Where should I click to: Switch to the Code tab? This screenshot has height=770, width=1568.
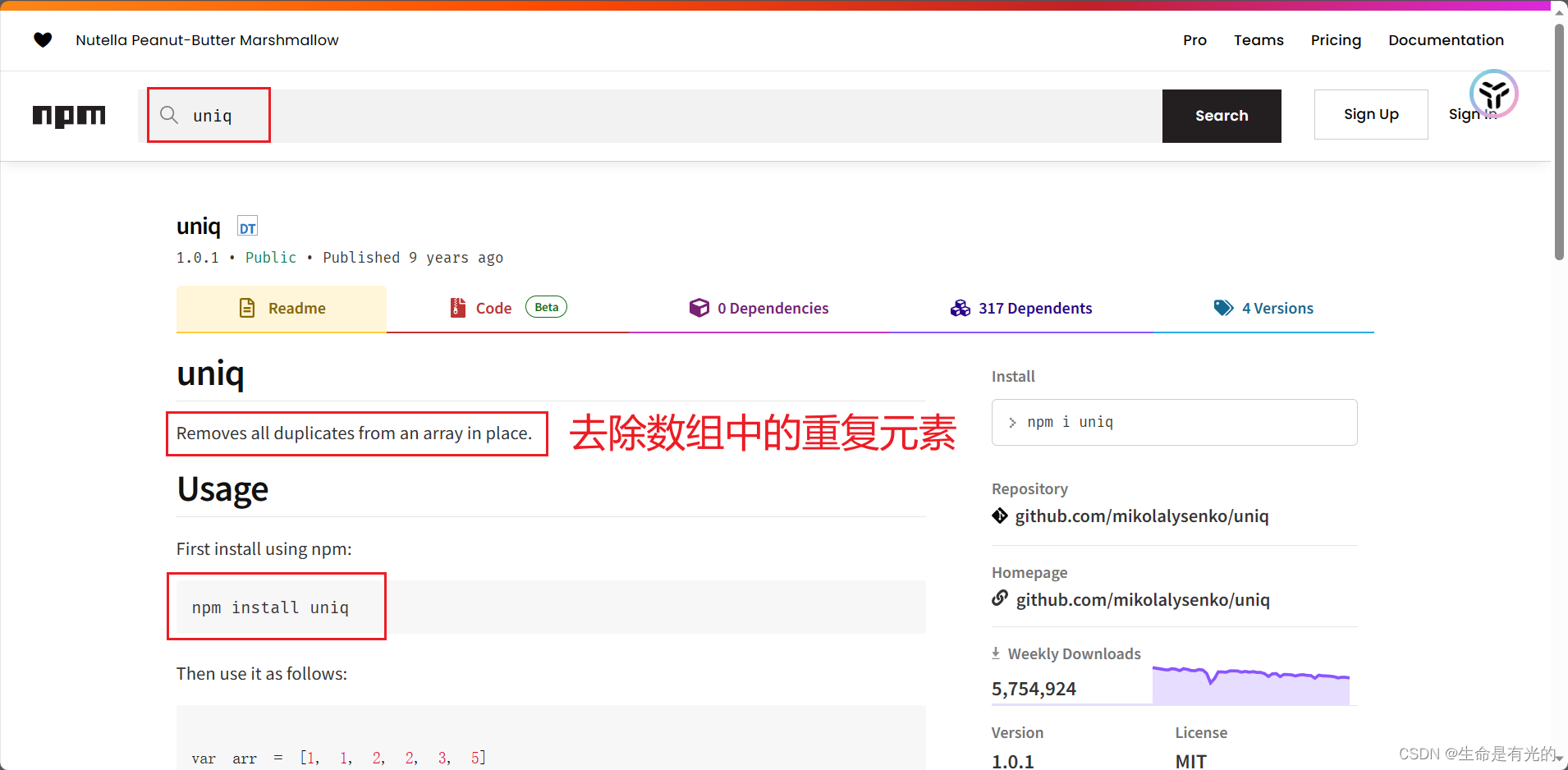click(x=507, y=309)
